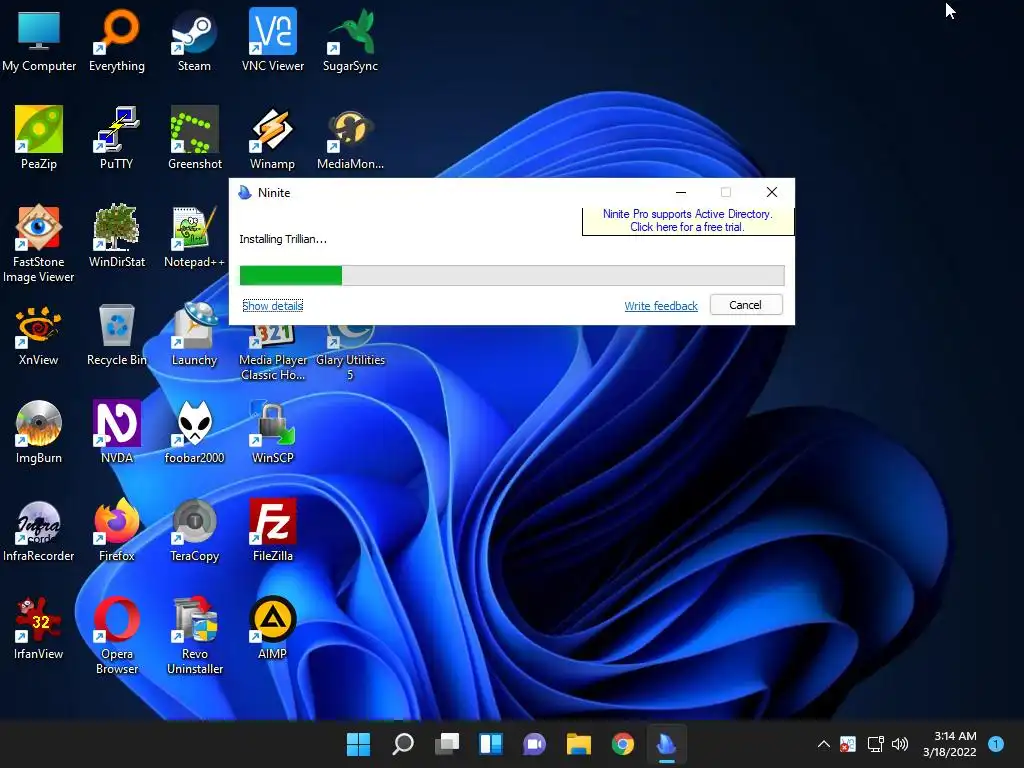The image size is (1024, 768).
Task: Click the Media Player Classic icon
Action: click(273, 353)
